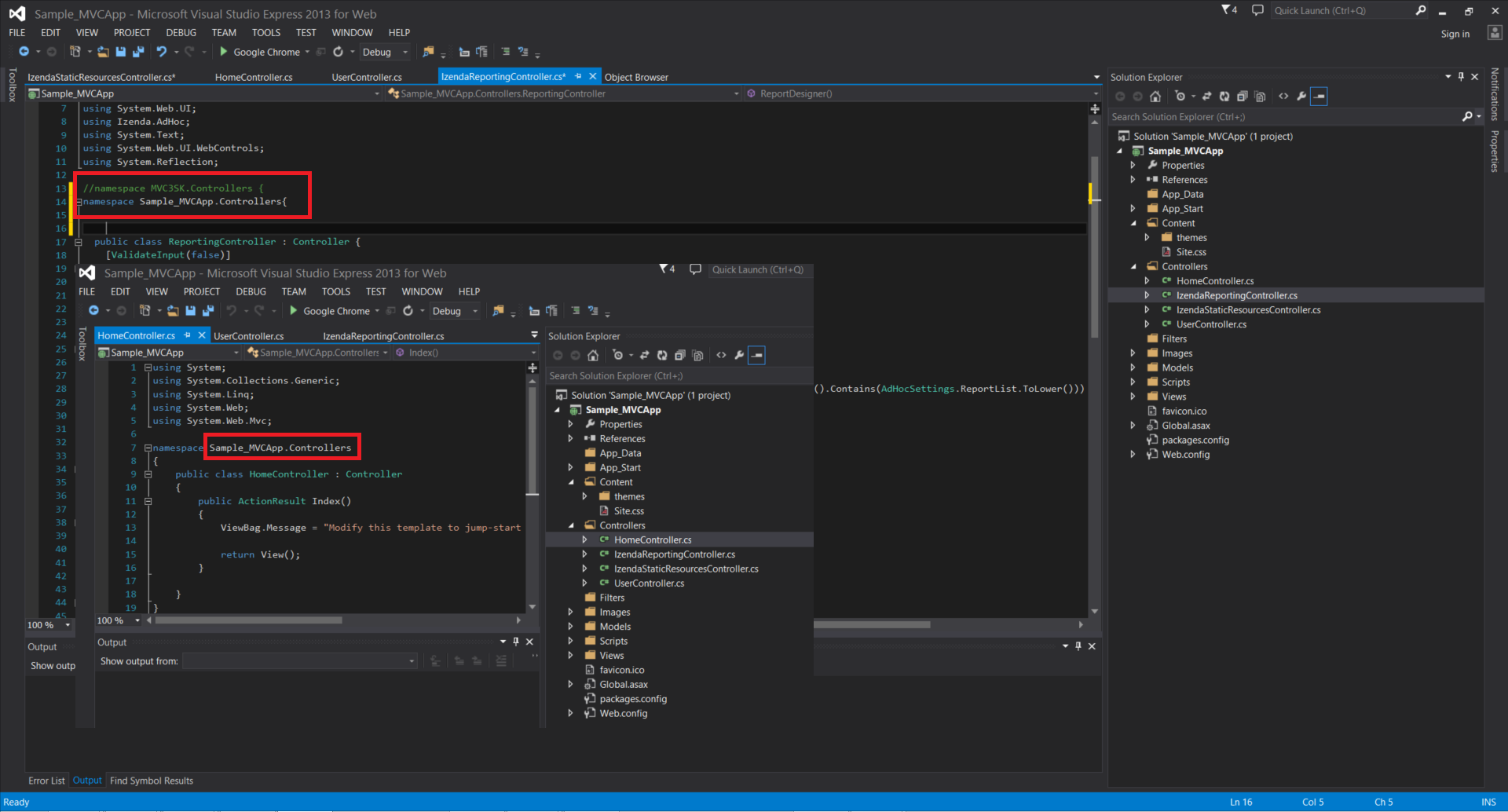Click the Home icon in inset Solution Explorer

(593, 356)
